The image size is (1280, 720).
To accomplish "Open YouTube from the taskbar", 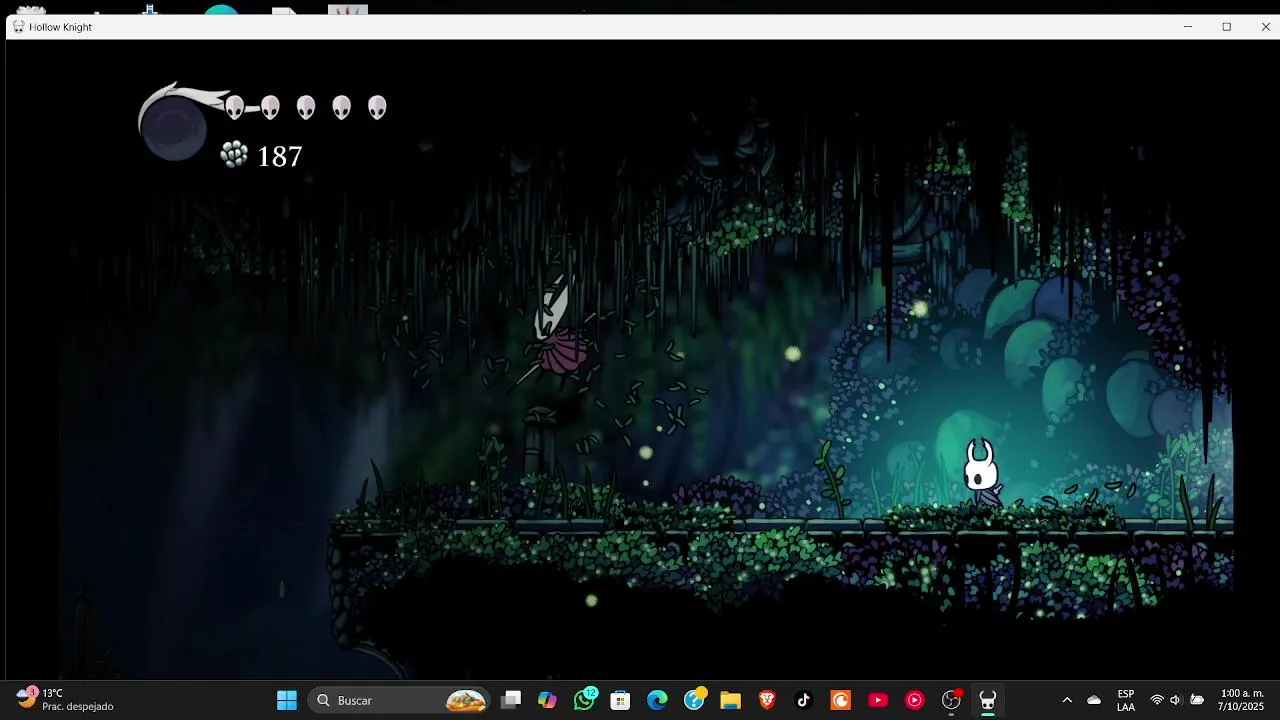I will 878,700.
